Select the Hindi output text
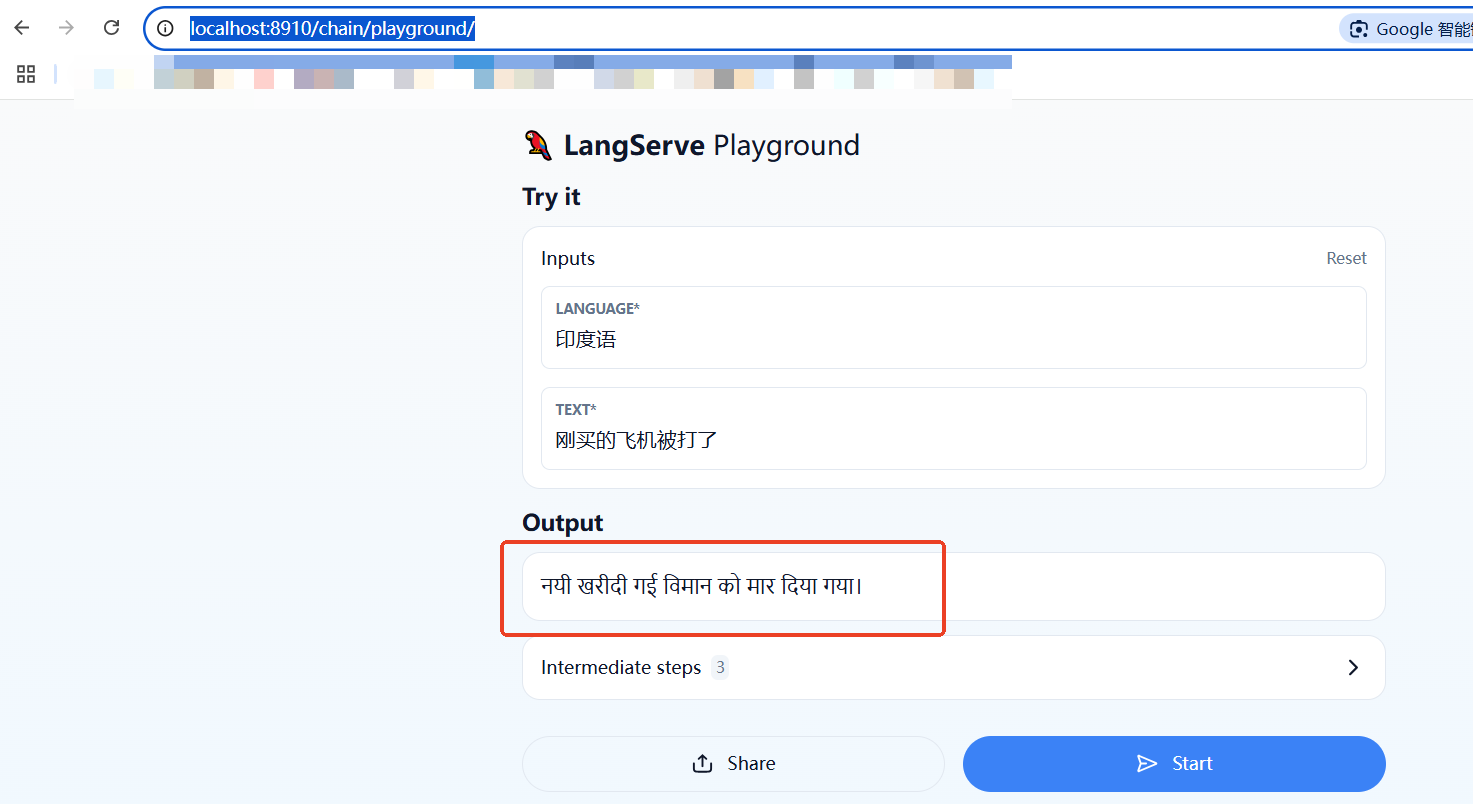1473x804 pixels. 701,586
